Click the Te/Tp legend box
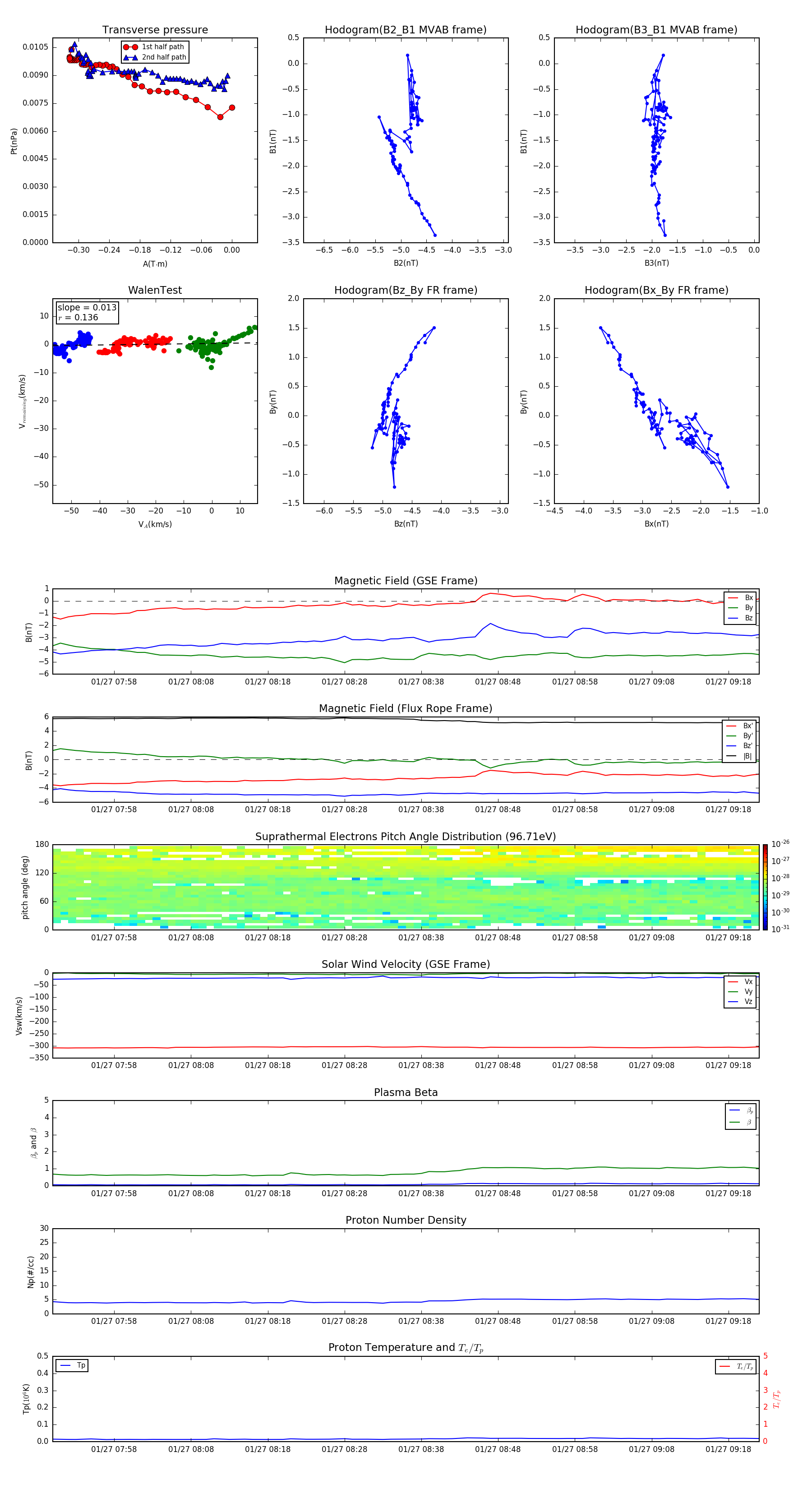The image size is (812, 1489). (x=736, y=1366)
